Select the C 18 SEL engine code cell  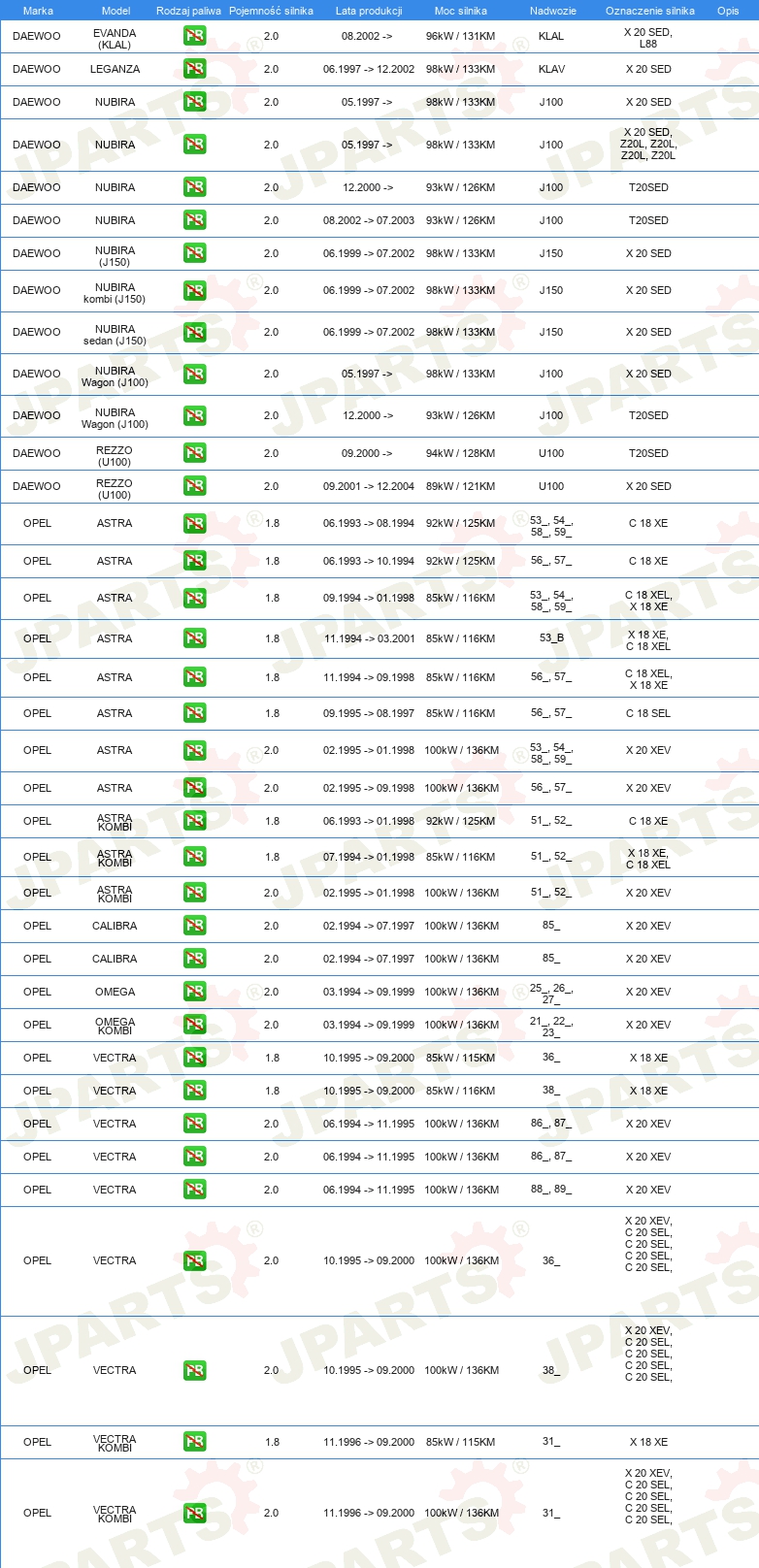tap(647, 713)
